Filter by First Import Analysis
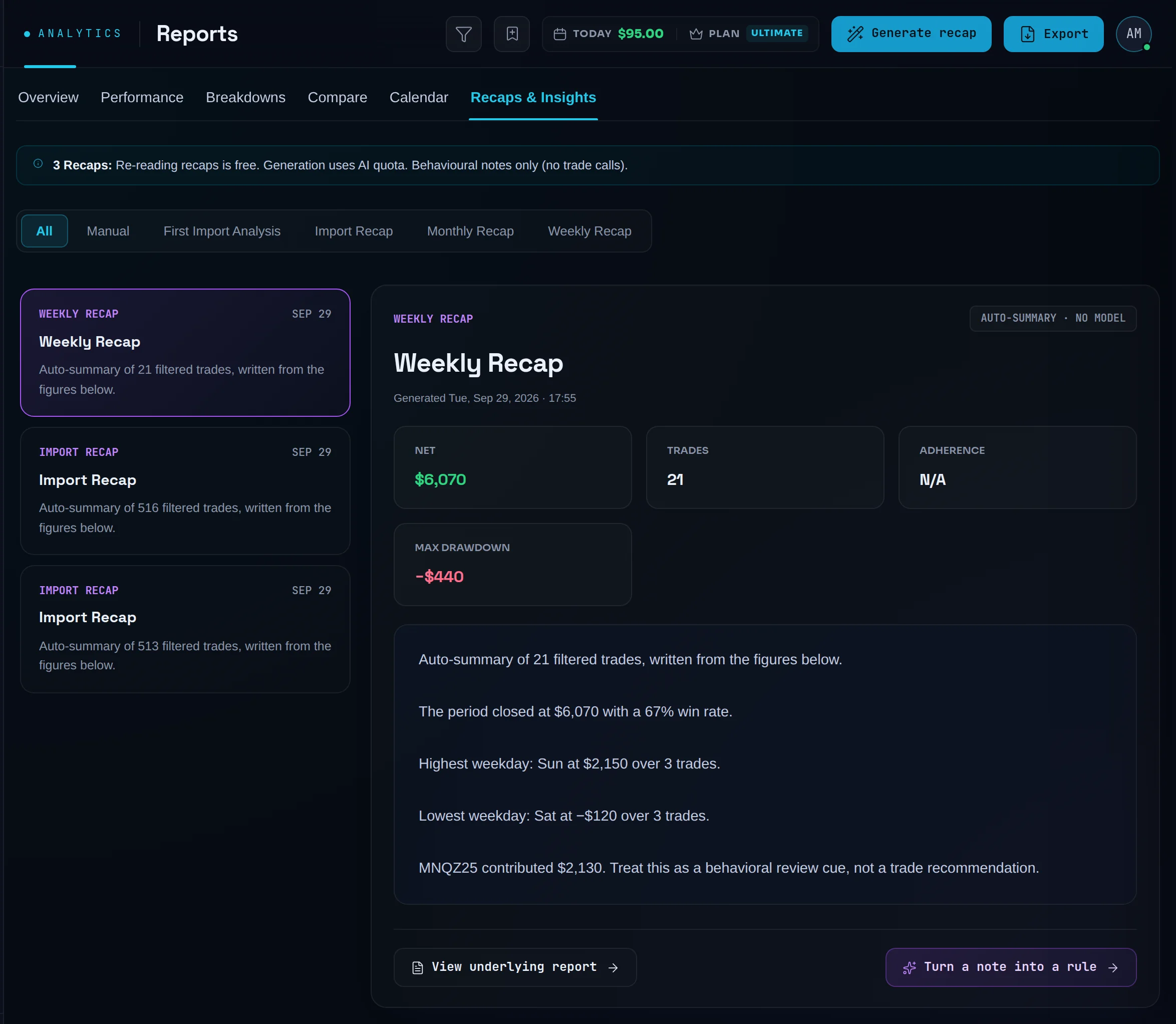This screenshot has width=1176, height=1024. tap(221, 231)
